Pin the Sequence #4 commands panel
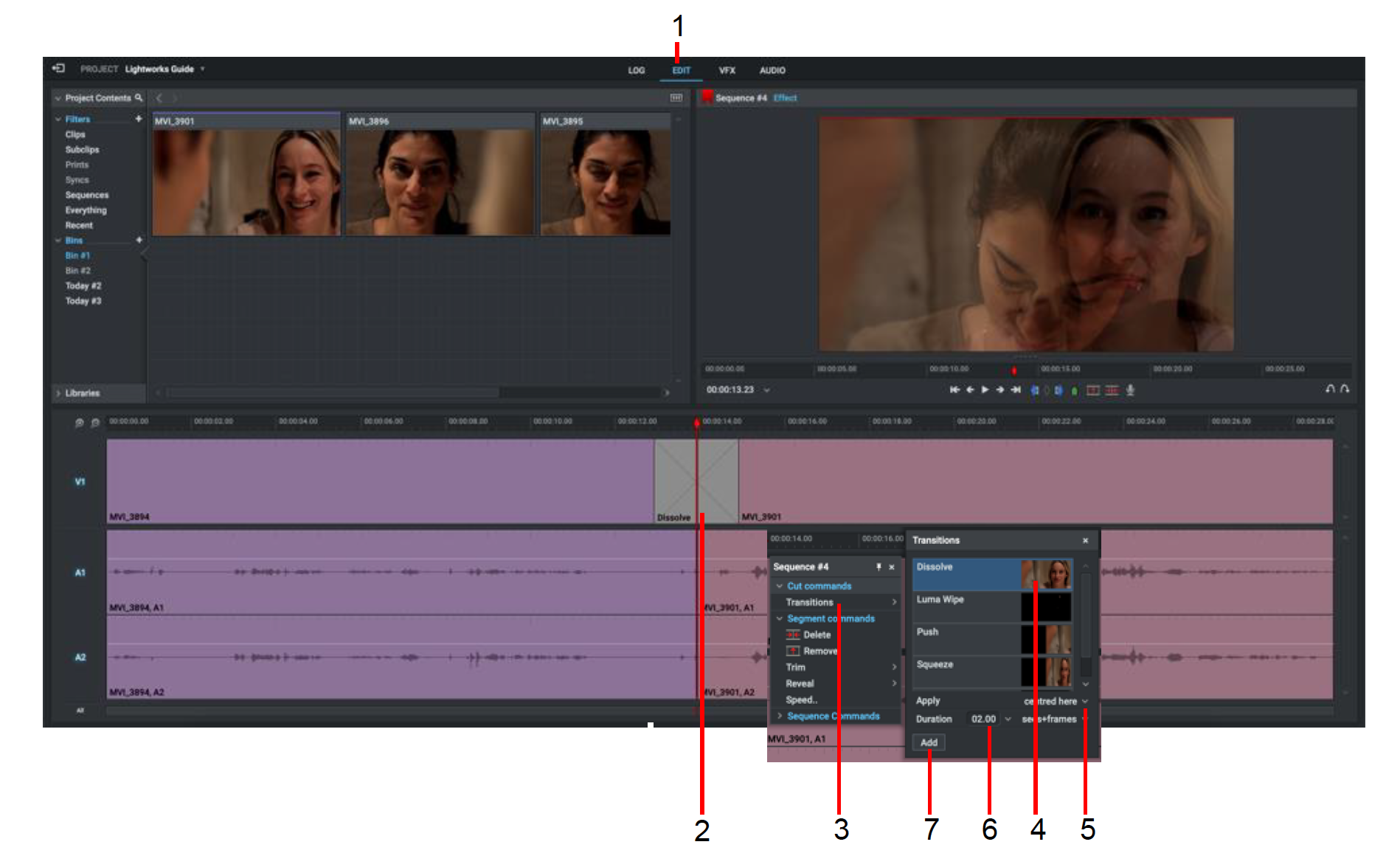Viewport: 1400px width, 853px height. click(879, 567)
